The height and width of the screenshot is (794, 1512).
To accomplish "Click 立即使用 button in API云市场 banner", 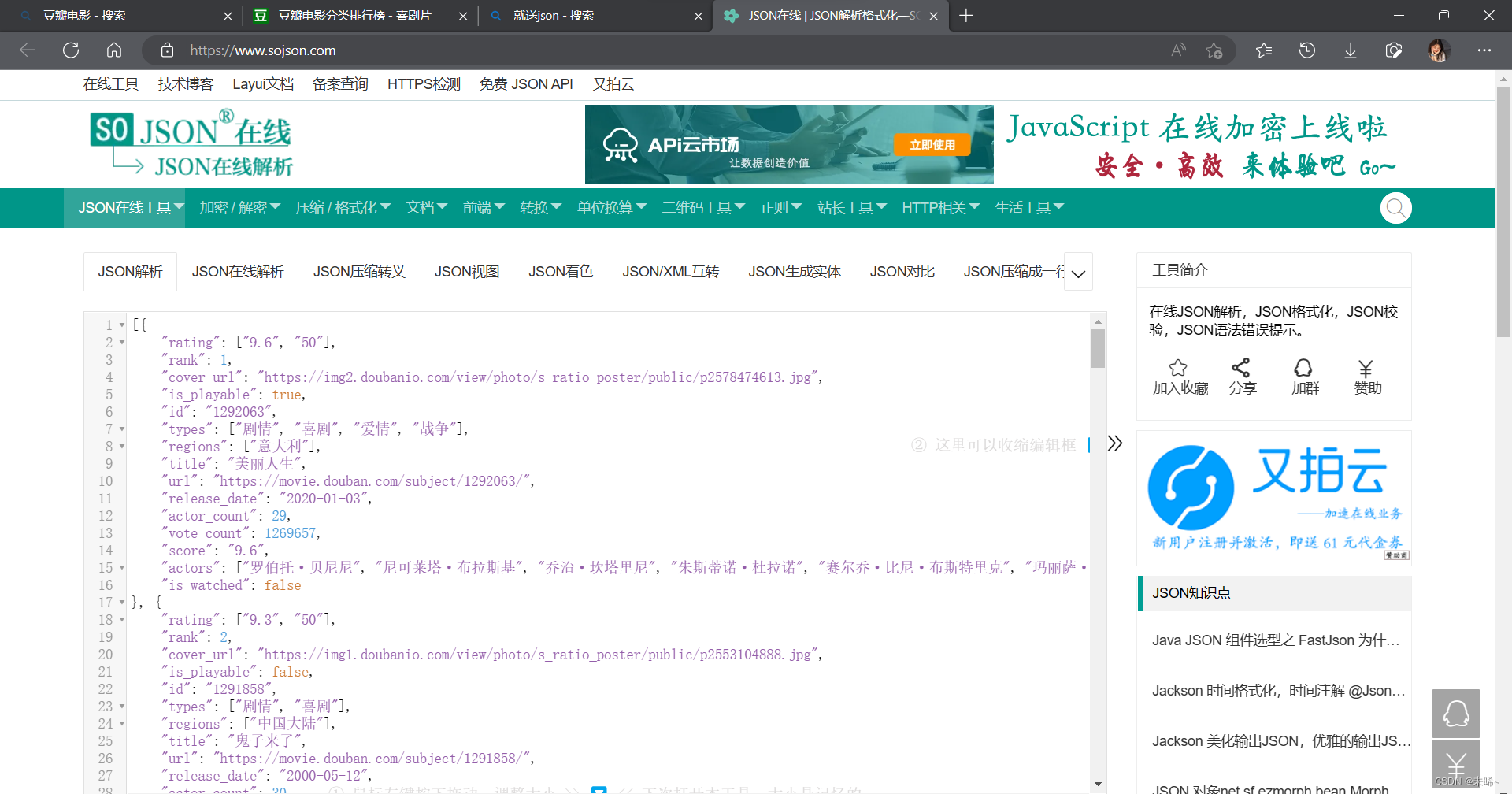I will pyautogui.click(x=932, y=145).
